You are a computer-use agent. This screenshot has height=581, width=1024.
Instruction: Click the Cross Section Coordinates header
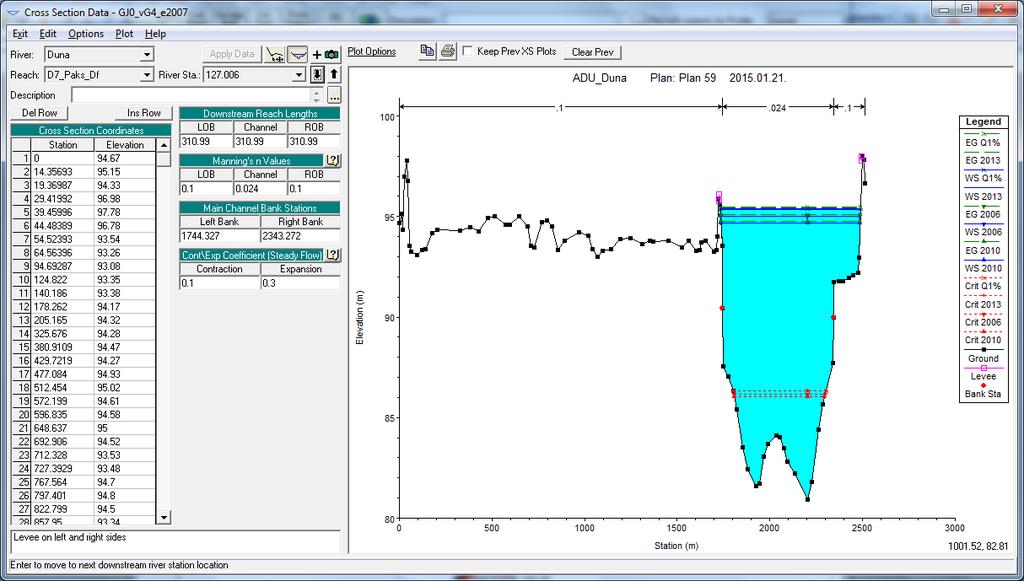(x=91, y=131)
